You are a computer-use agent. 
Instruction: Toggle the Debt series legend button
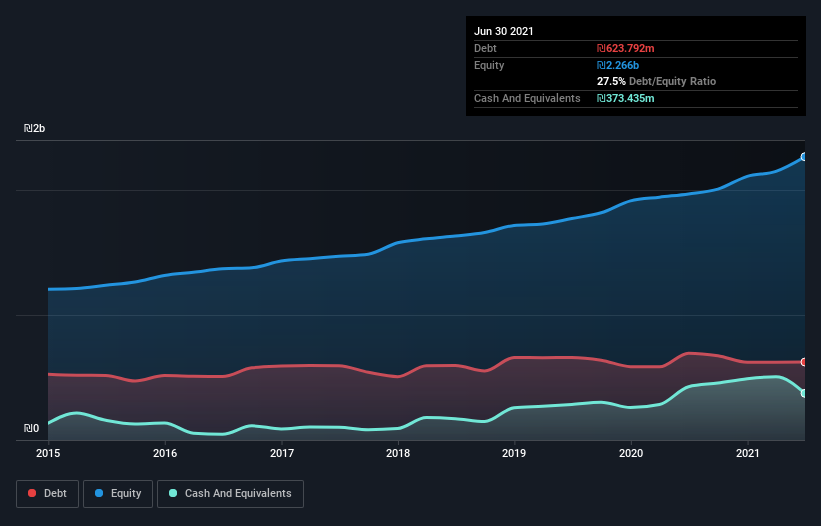click(x=48, y=494)
